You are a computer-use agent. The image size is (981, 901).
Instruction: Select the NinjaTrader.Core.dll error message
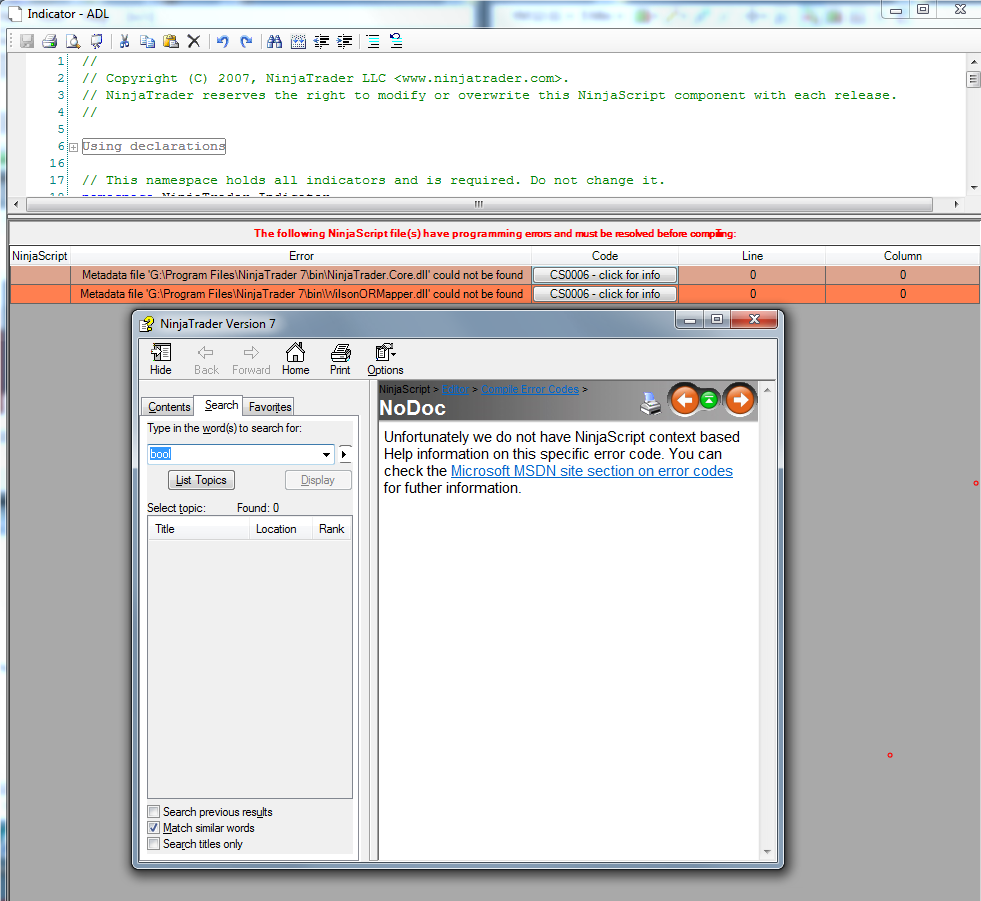(302, 275)
